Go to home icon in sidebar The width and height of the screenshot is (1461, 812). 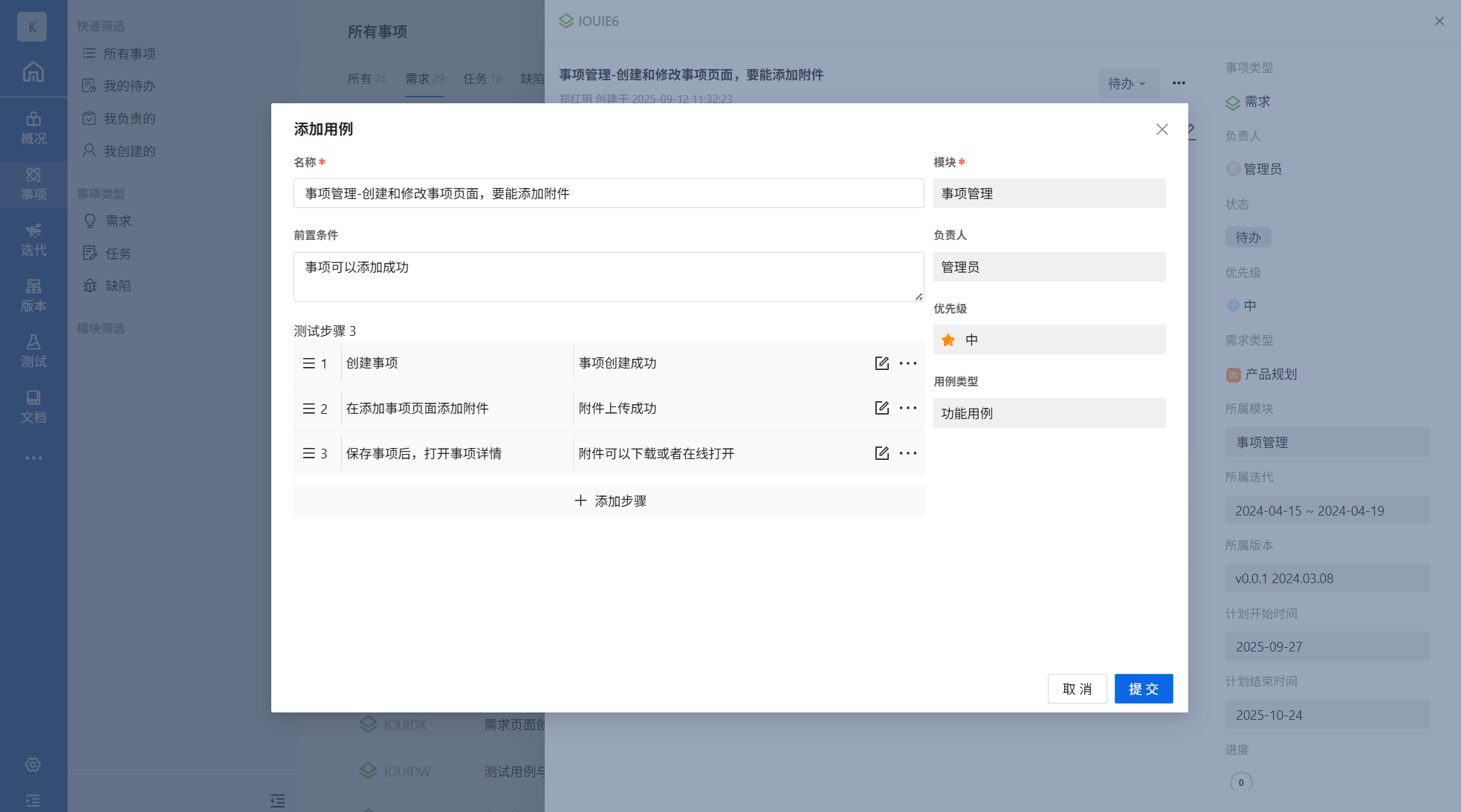pos(33,72)
